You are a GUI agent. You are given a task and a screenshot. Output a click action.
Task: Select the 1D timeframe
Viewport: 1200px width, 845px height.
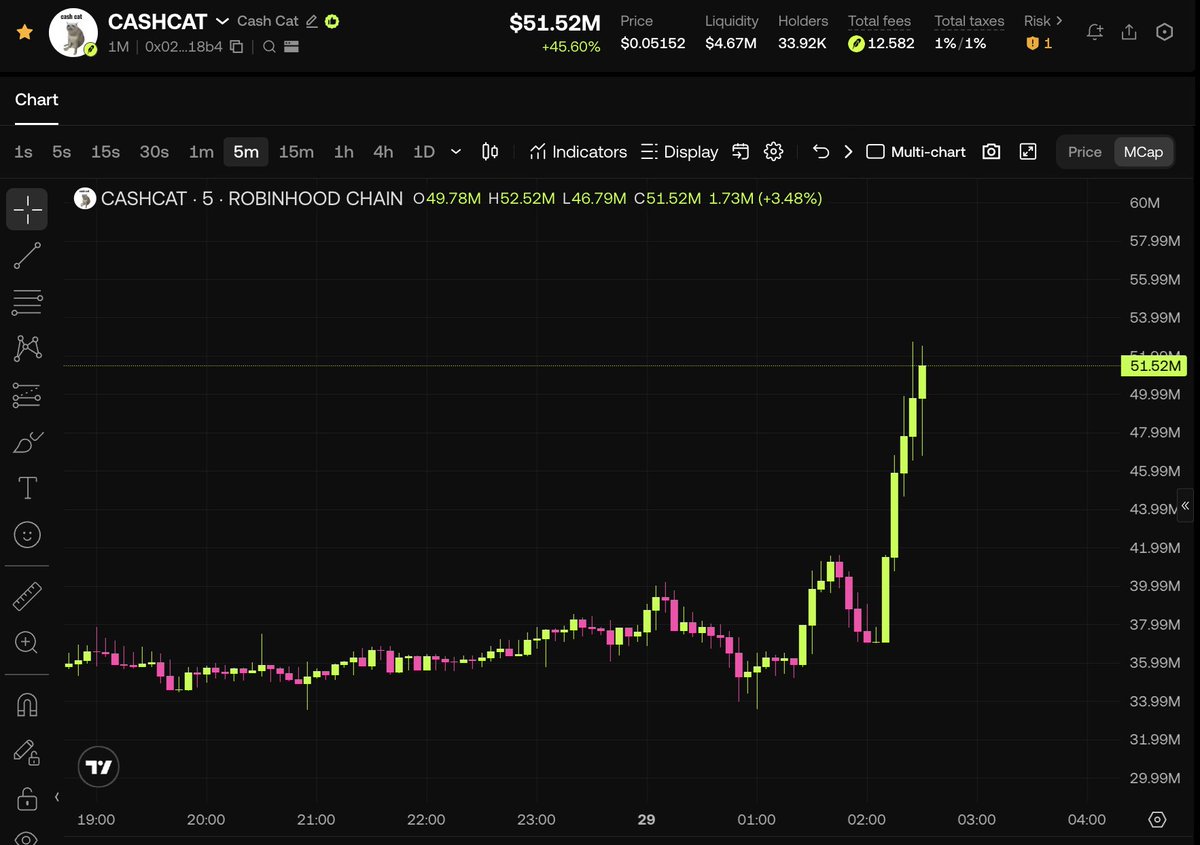424,152
